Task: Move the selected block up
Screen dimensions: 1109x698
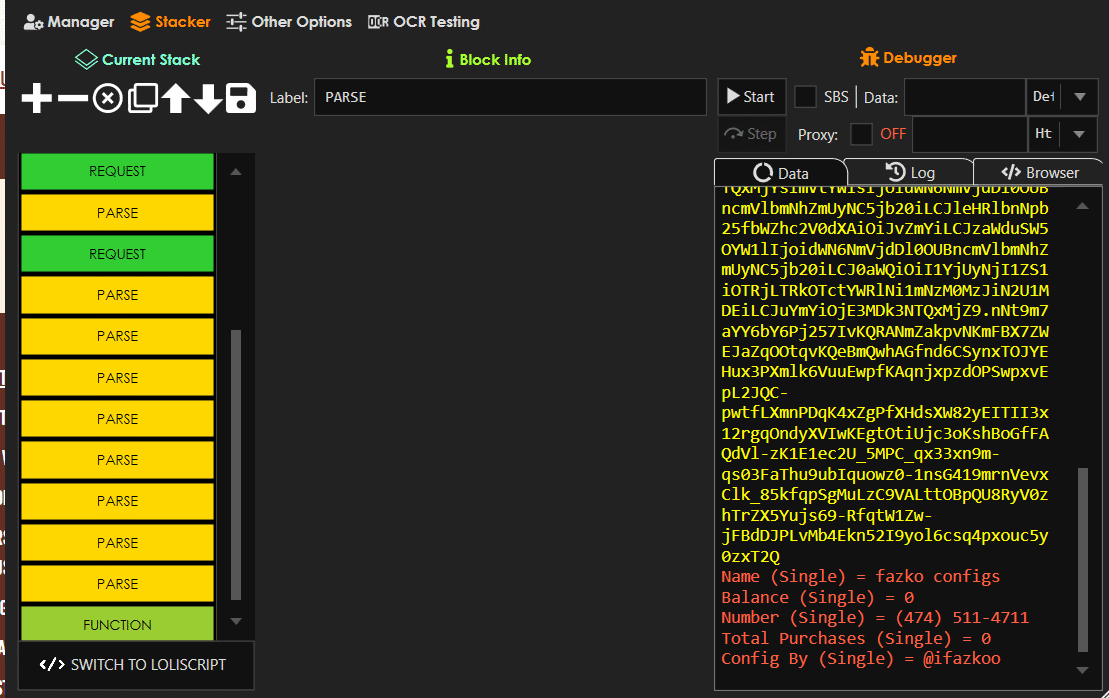Action: (174, 97)
